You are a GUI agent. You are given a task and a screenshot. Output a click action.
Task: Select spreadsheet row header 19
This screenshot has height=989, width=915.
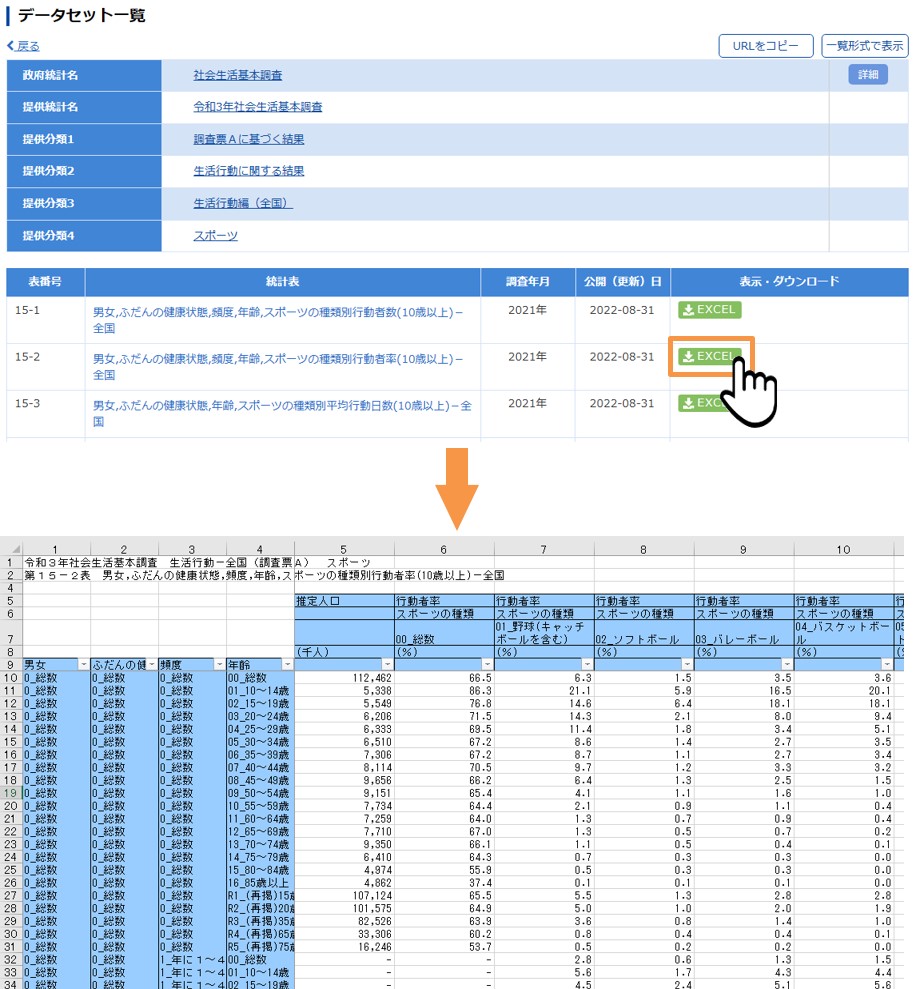(x=11, y=793)
